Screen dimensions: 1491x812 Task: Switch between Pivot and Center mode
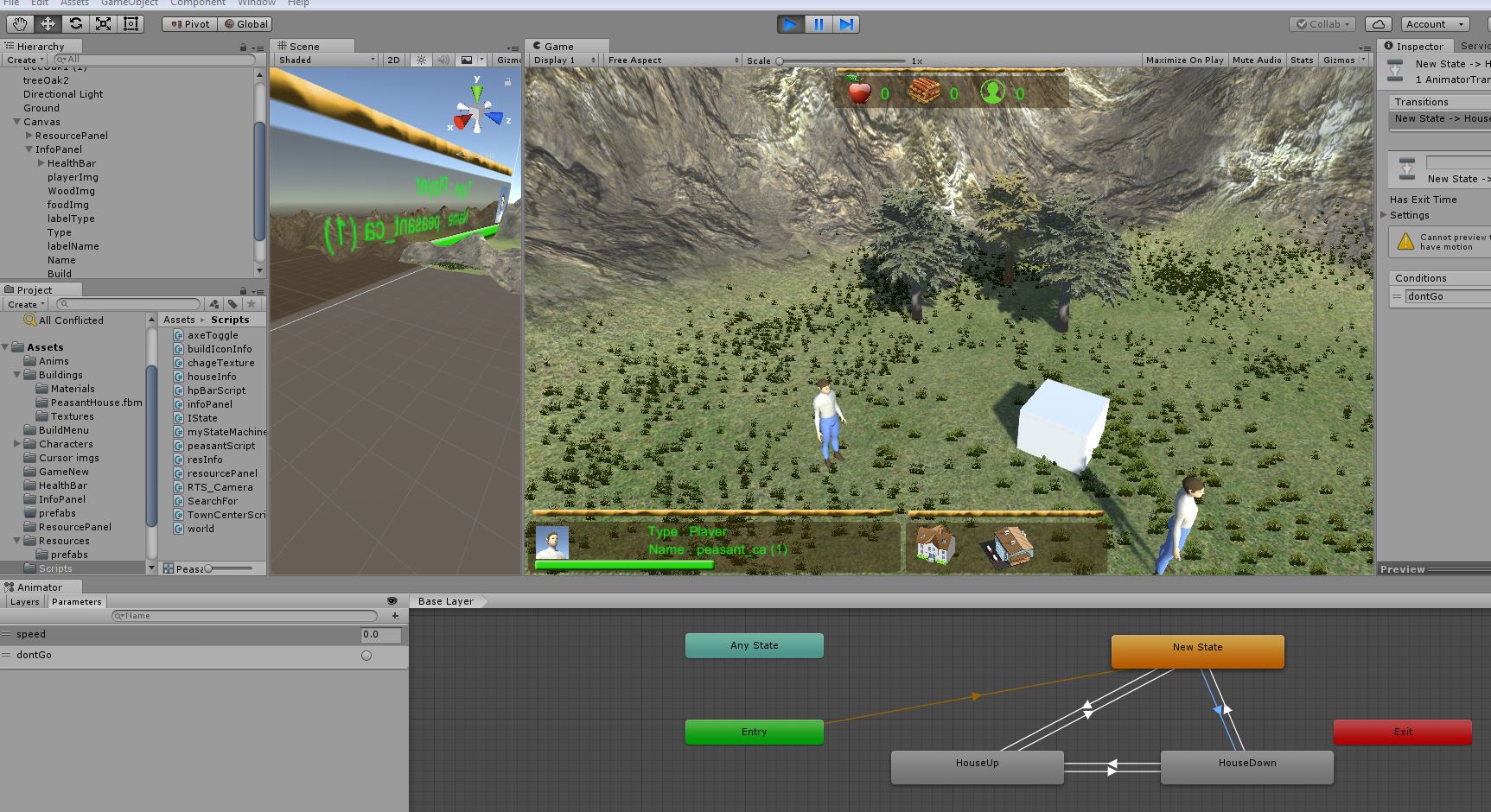click(x=188, y=24)
